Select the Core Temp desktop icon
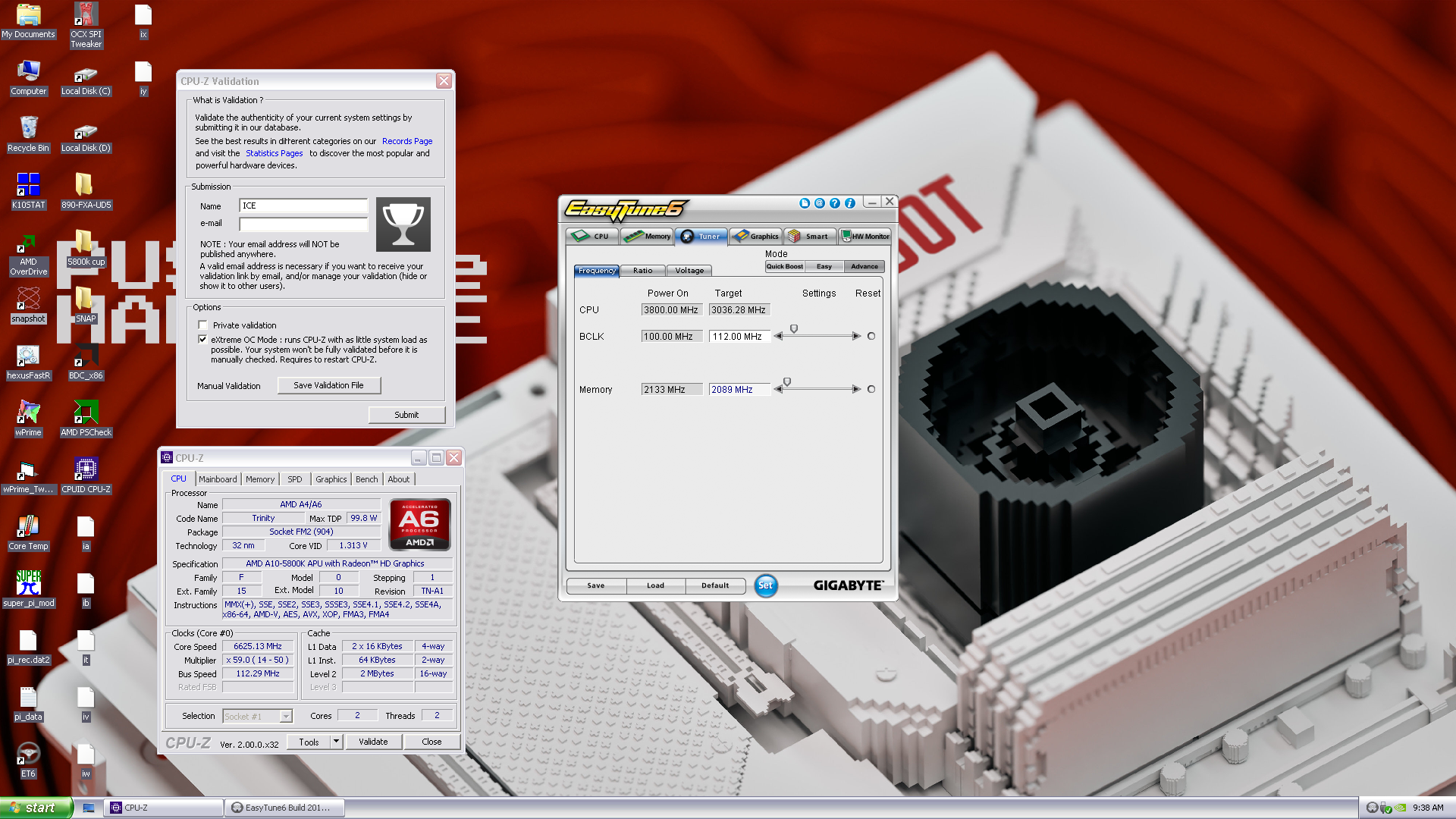 (x=28, y=532)
